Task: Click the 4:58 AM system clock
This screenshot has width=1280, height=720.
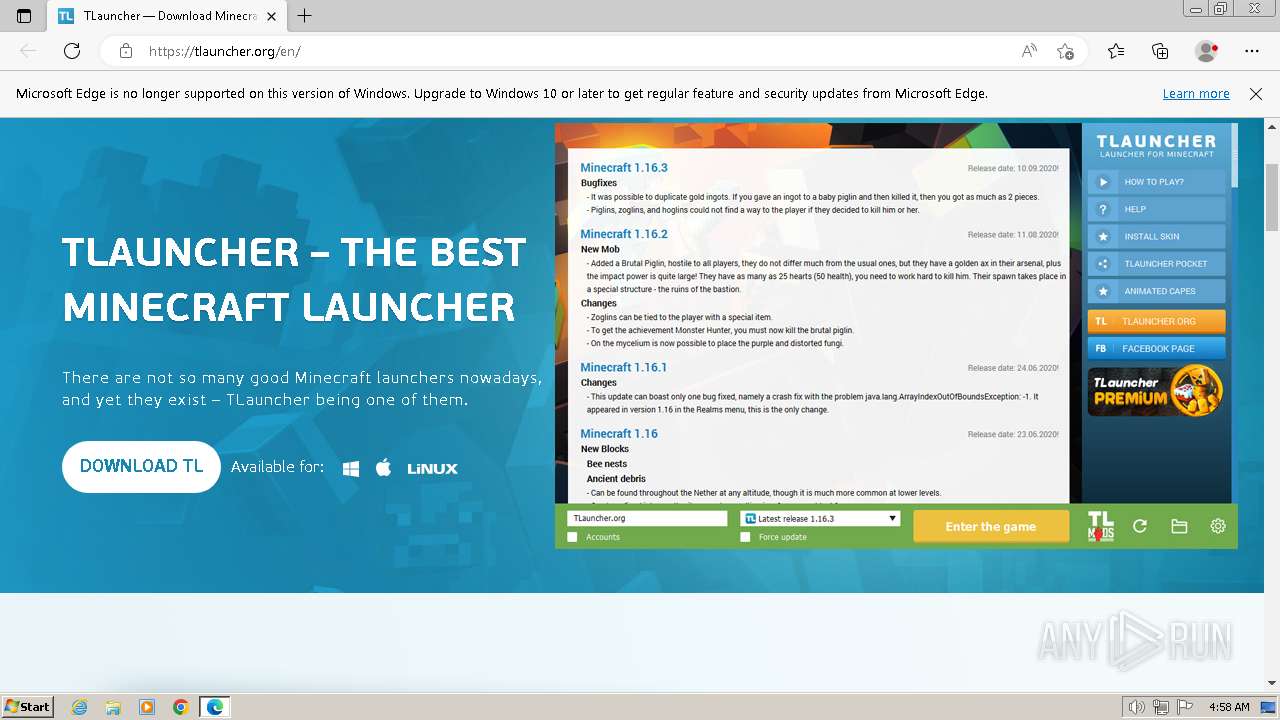Action: point(1229,707)
